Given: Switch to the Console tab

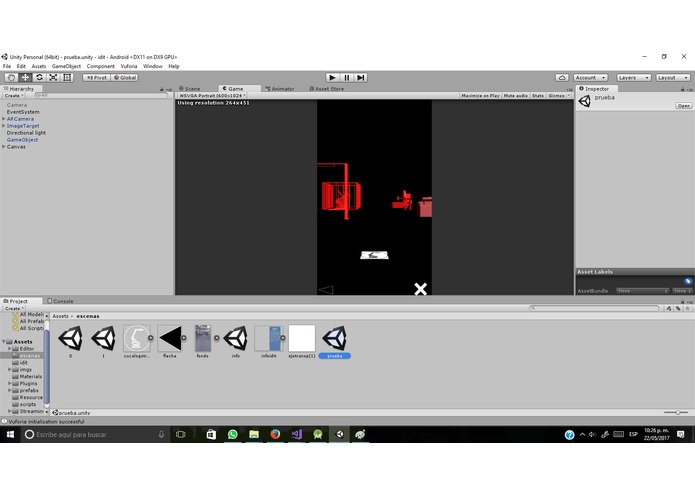Looking at the screenshot, I should (x=60, y=301).
